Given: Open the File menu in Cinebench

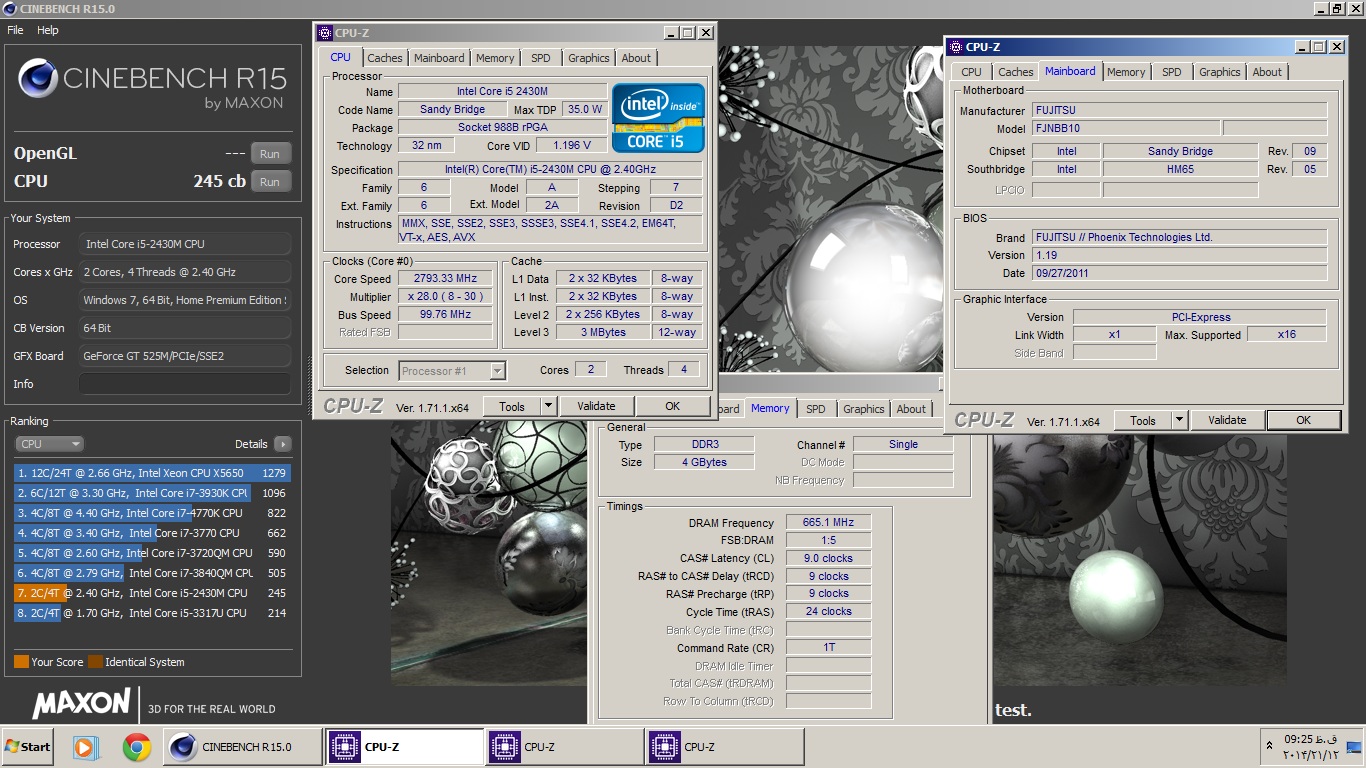Looking at the screenshot, I should 15,30.
